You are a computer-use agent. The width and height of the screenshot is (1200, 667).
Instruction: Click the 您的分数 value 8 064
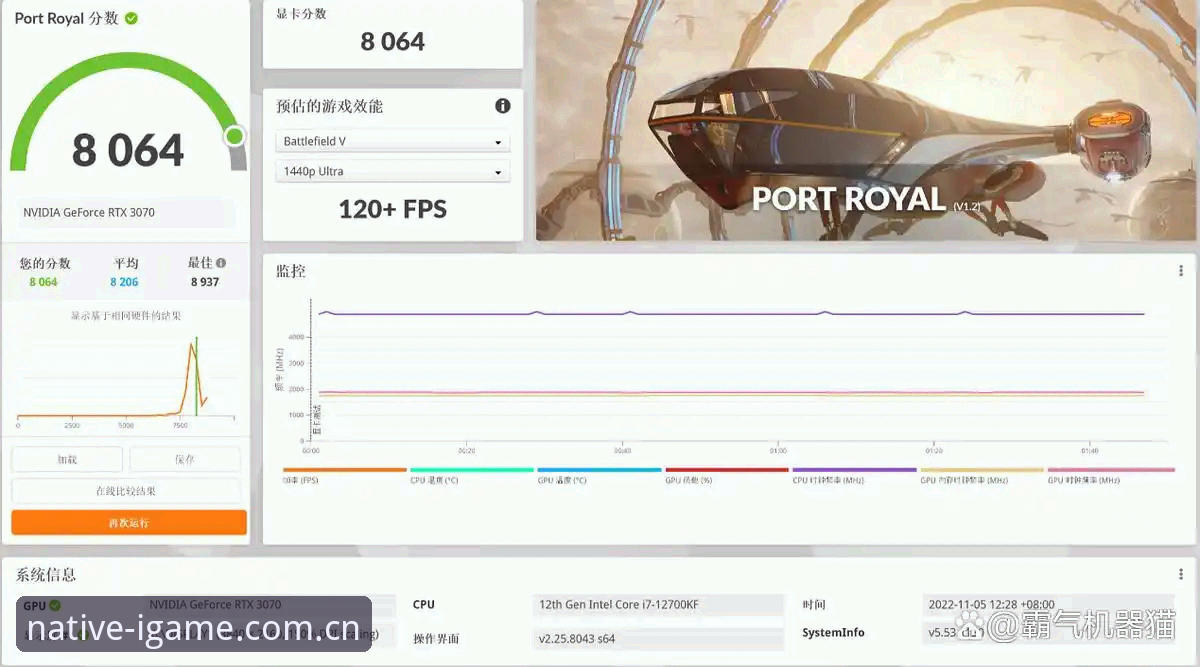click(x=44, y=282)
